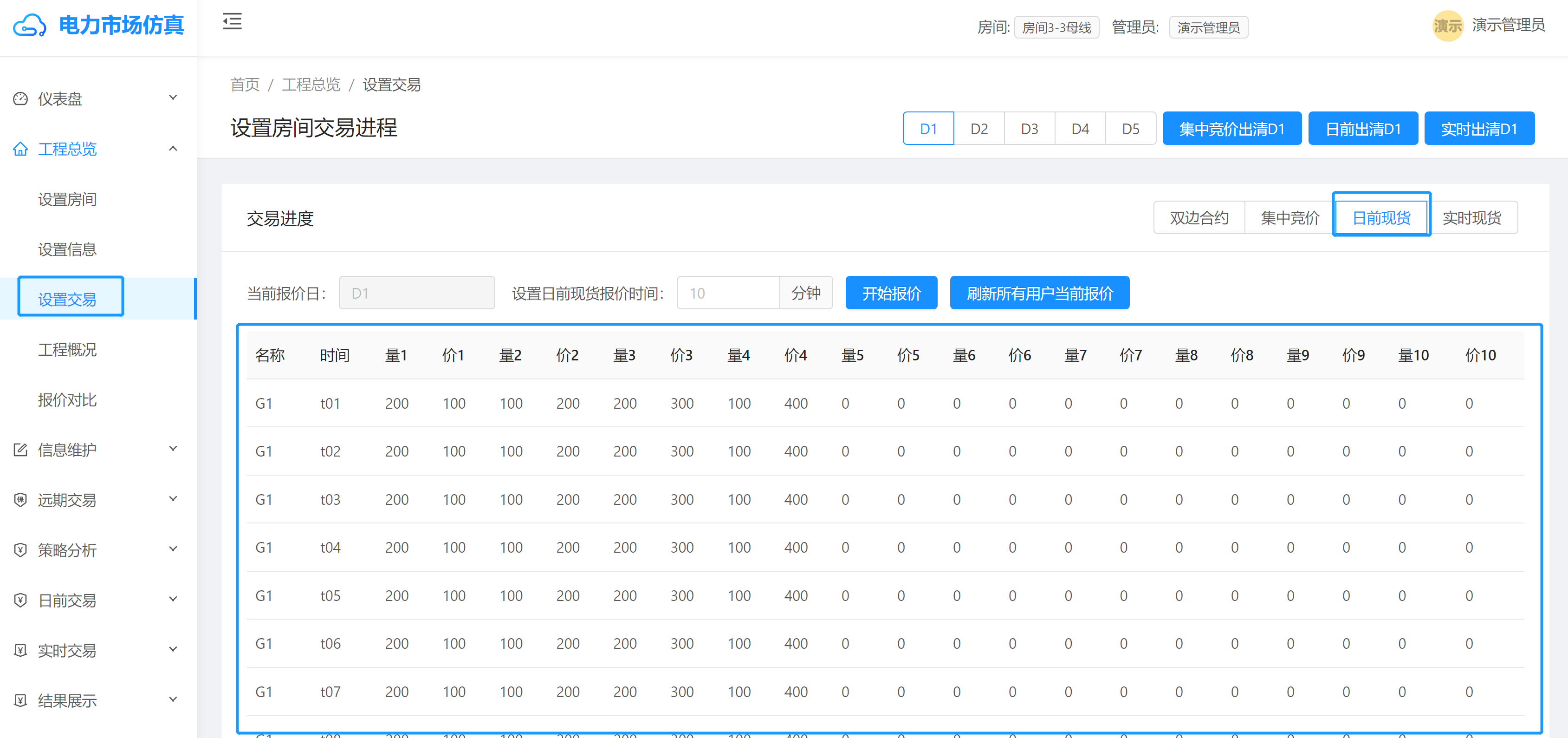The height and width of the screenshot is (738, 1568).
Task: Click the 工程总览 home icon
Action: coord(21,149)
